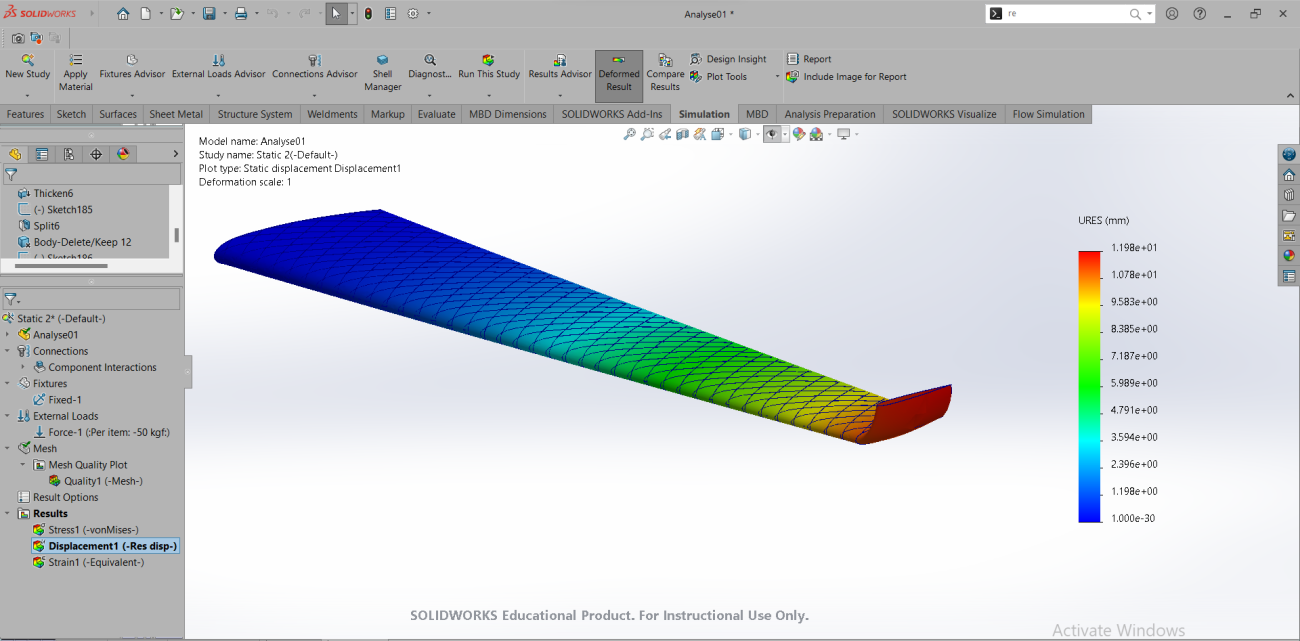Click the Save icon in the title bar
This screenshot has height=641, width=1300.
(209, 14)
